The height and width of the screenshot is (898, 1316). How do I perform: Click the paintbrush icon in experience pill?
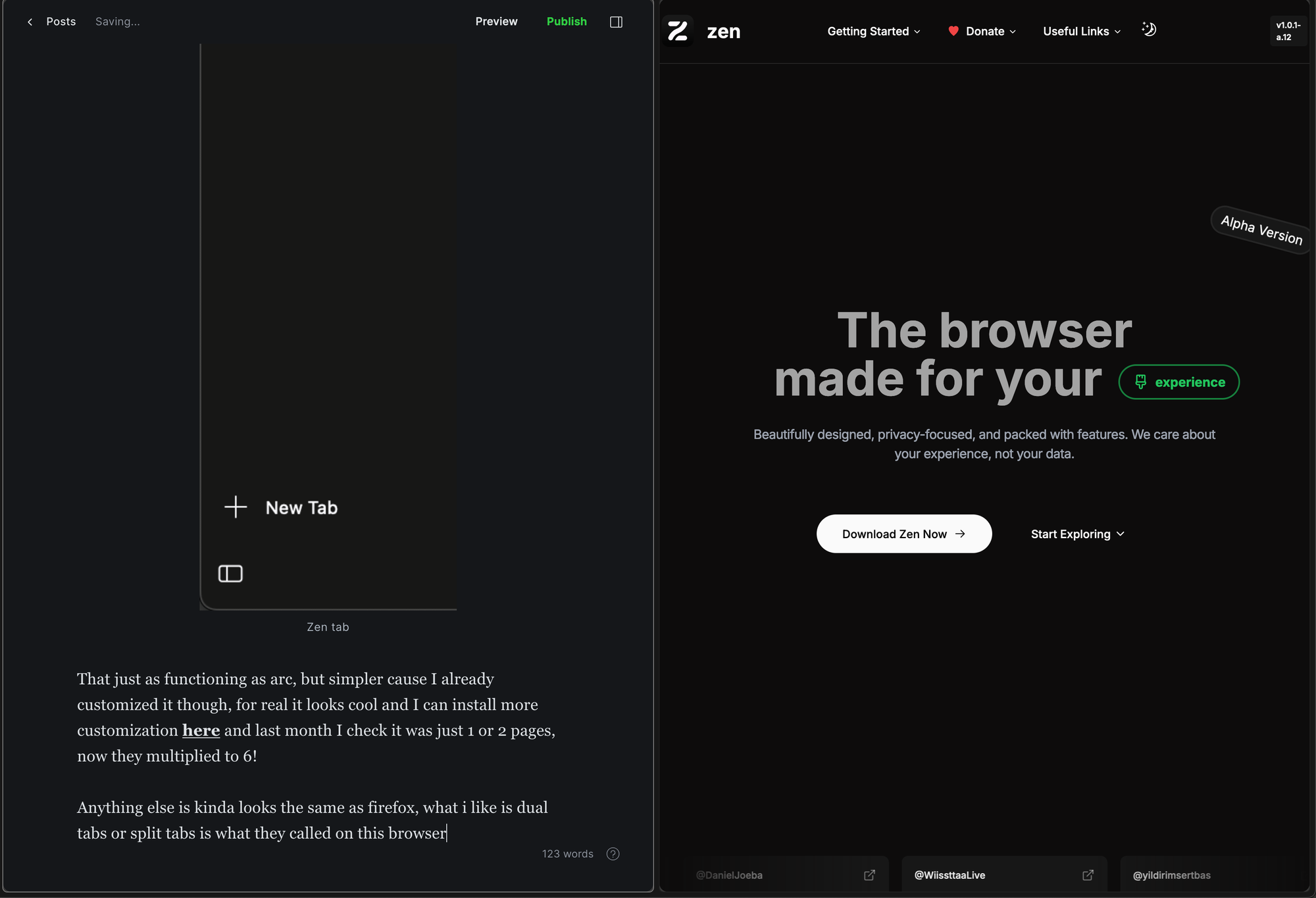click(x=1140, y=382)
